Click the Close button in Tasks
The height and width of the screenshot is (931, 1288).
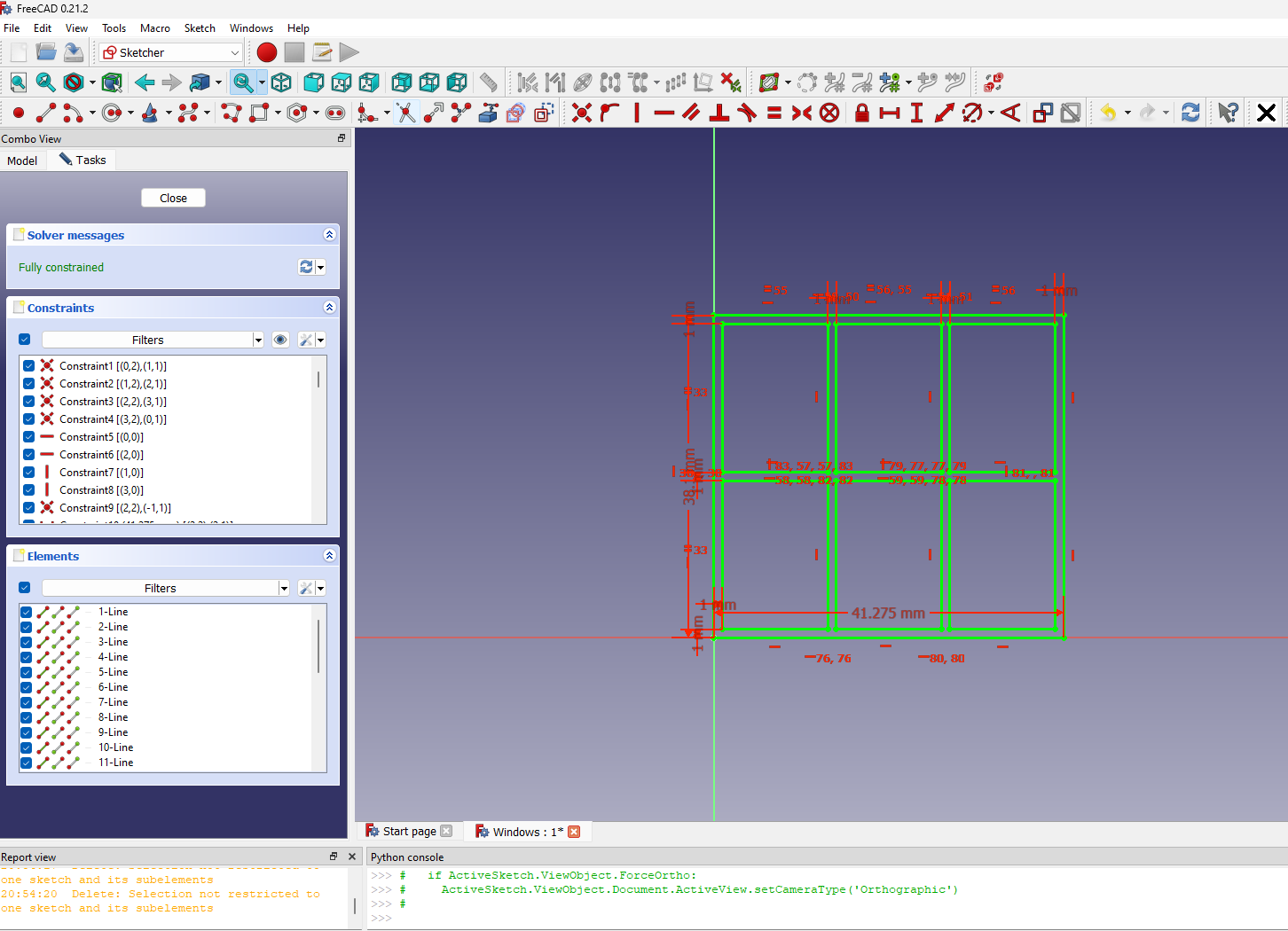click(x=173, y=198)
